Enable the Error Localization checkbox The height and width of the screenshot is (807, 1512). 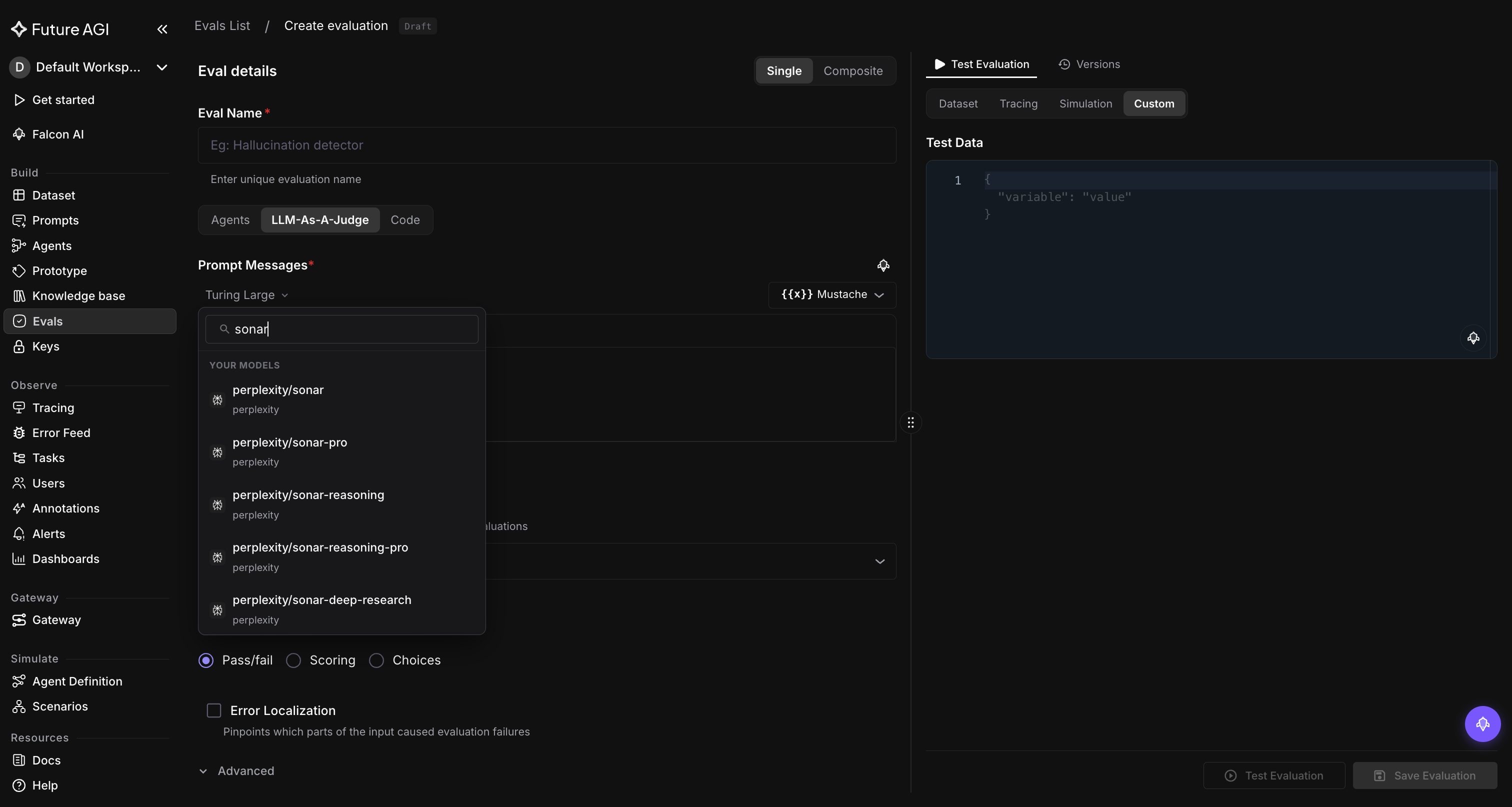(214, 710)
